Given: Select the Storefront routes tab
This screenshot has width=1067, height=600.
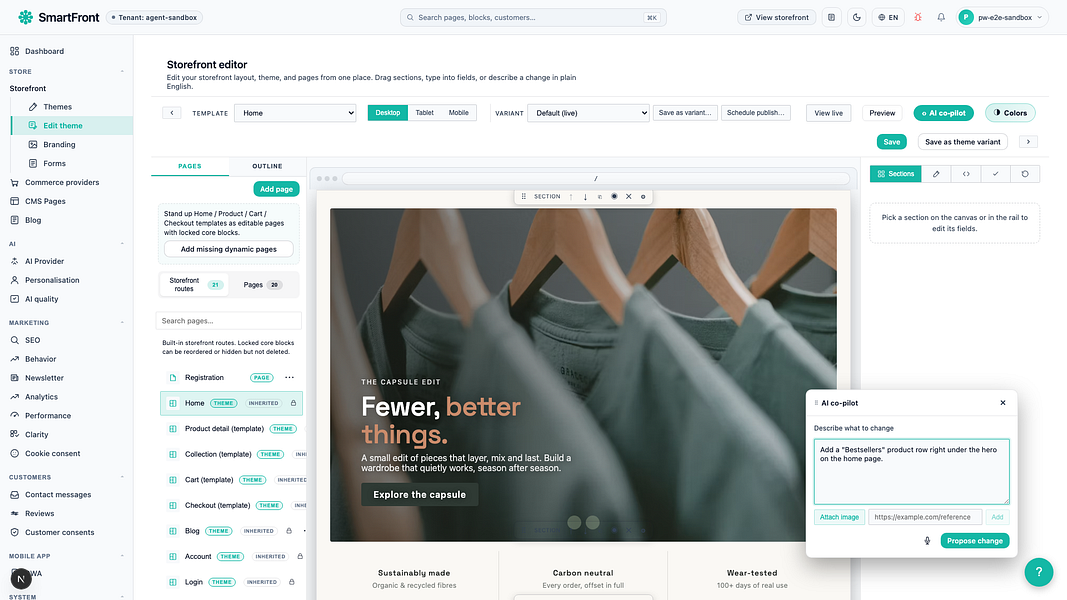Looking at the screenshot, I should tap(194, 285).
